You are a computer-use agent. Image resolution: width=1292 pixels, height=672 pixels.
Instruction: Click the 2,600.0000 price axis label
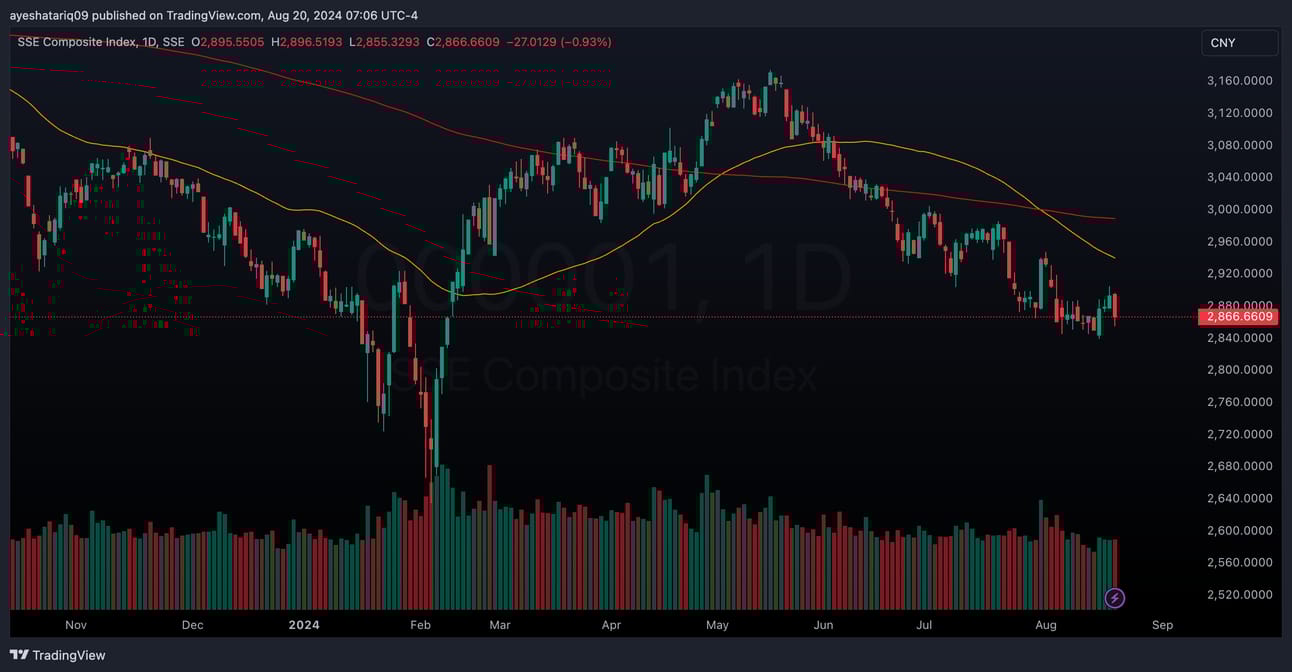click(1239, 530)
